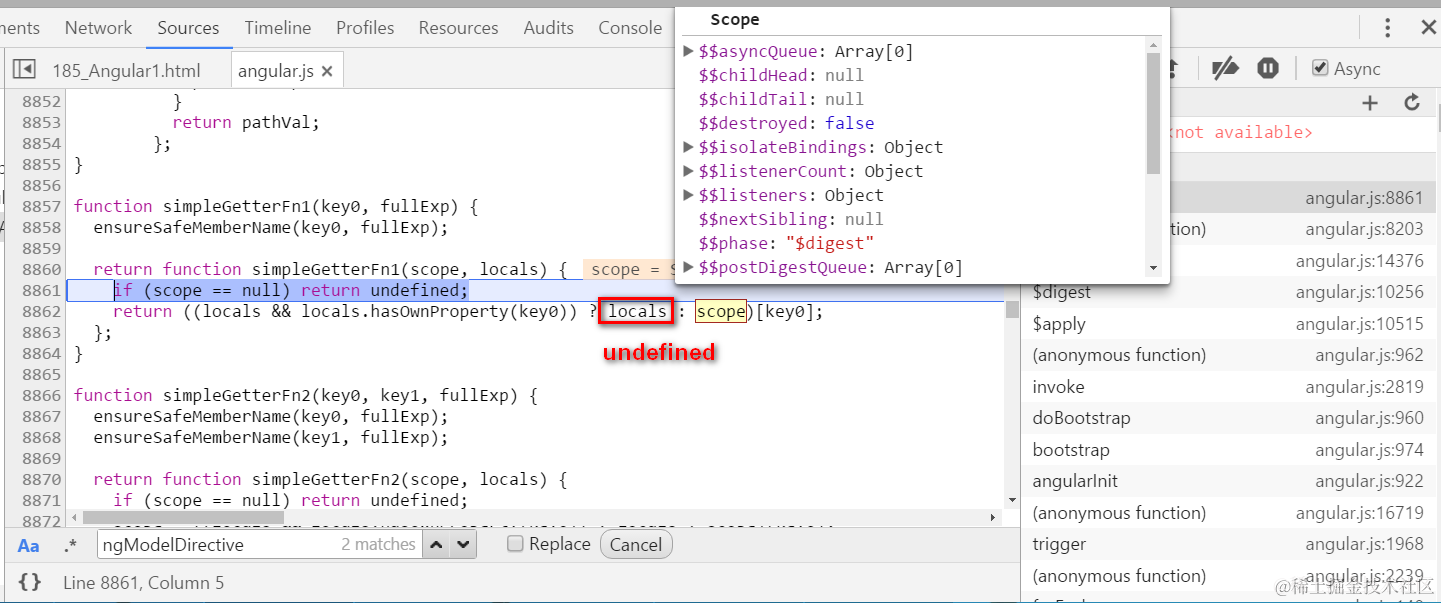The width and height of the screenshot is (1441, 603).
Task: Click line number 8861 in gutter
Action: click(40, 290)
